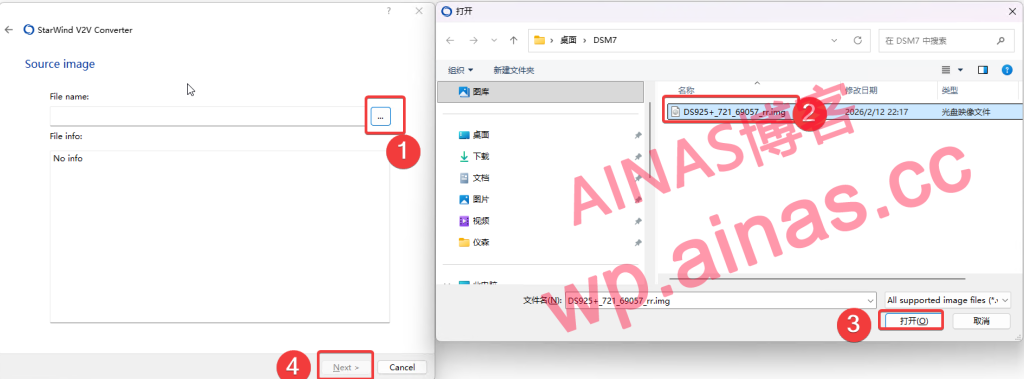Click the Next button in StarWind converter
The height and width of the screenshot is (379, 1024).
point(346,367)
